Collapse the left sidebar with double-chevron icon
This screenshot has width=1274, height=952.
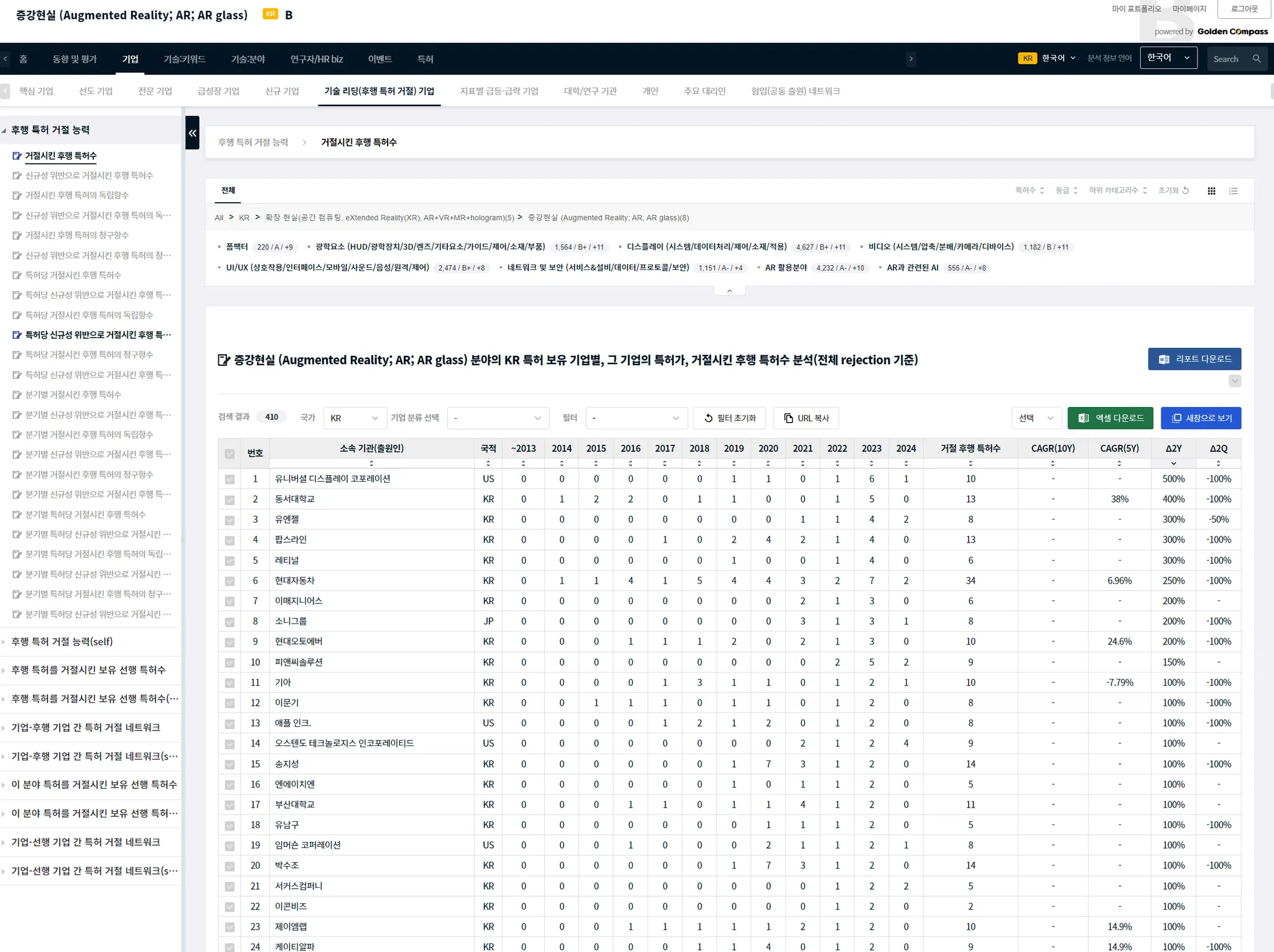192,133
